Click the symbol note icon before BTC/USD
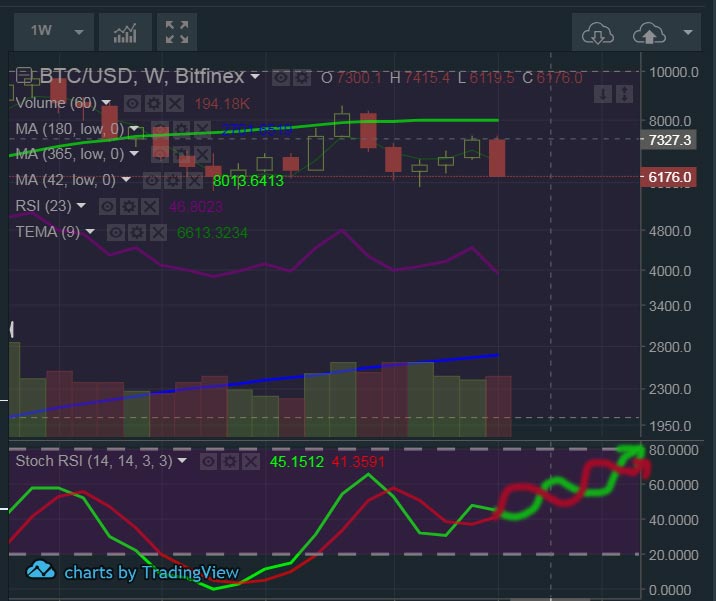Image resolution: width=716 pixels, height=601 pixels. (24, 75)
